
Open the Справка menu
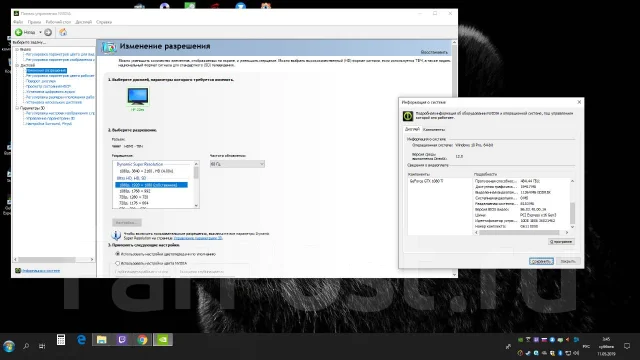(104, 22)
